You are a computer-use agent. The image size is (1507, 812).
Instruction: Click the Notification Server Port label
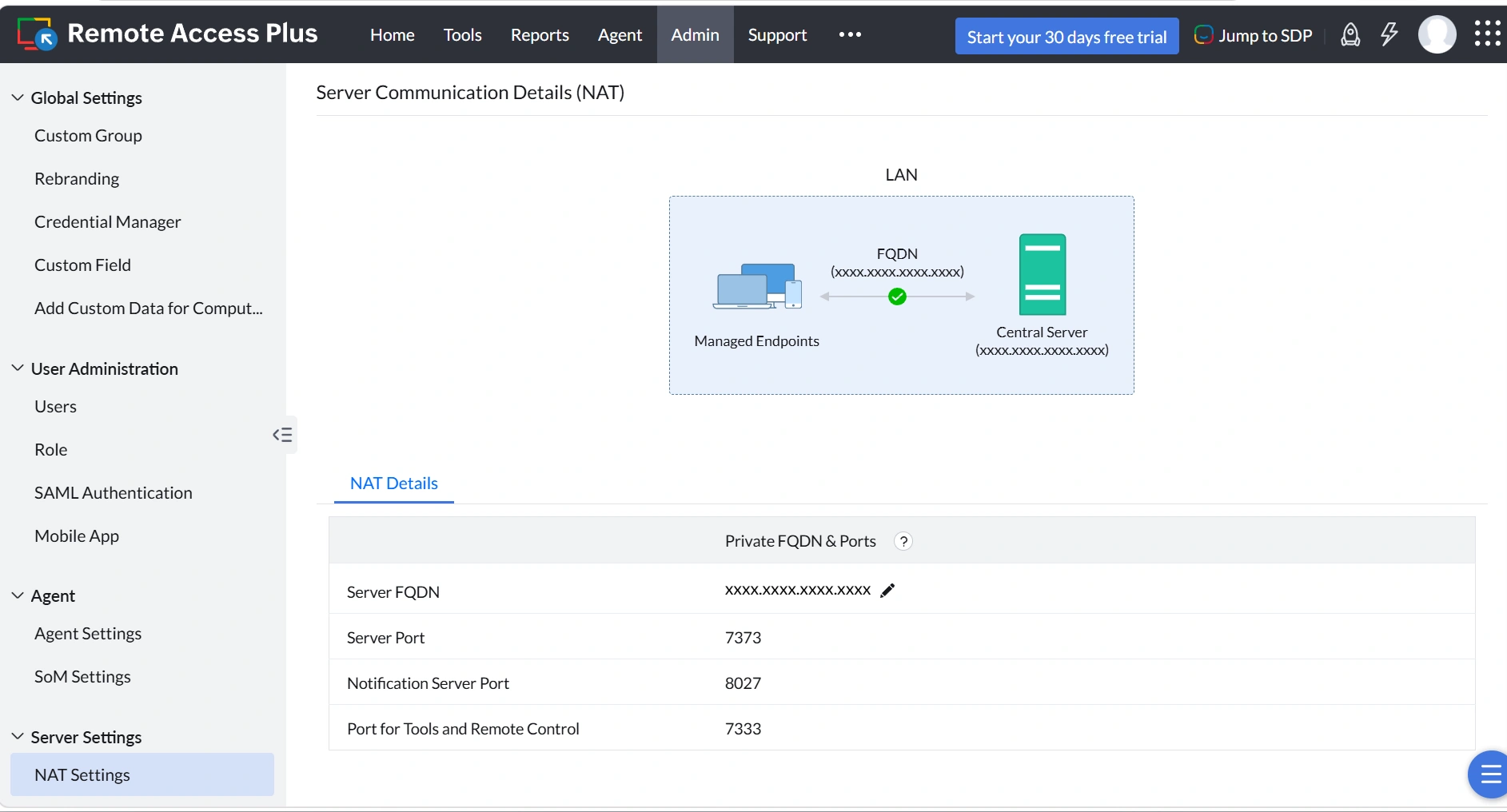pyautogui.click(x=428, y=683)
